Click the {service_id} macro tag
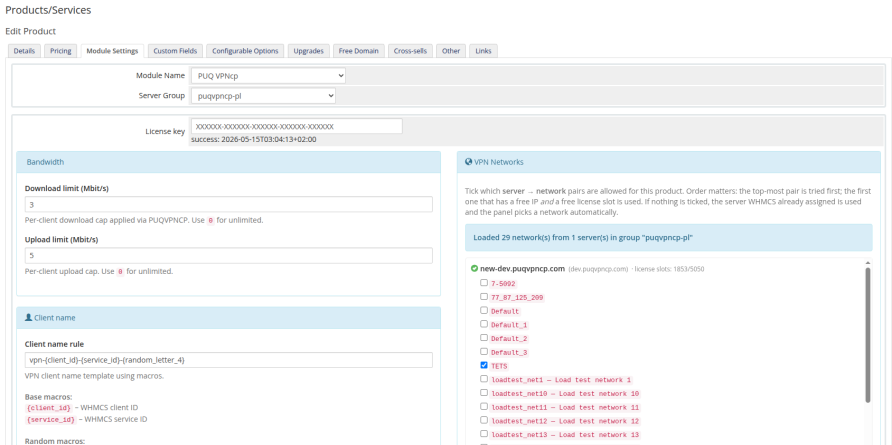This screenshot has height=445, width=892. point(51,419)
